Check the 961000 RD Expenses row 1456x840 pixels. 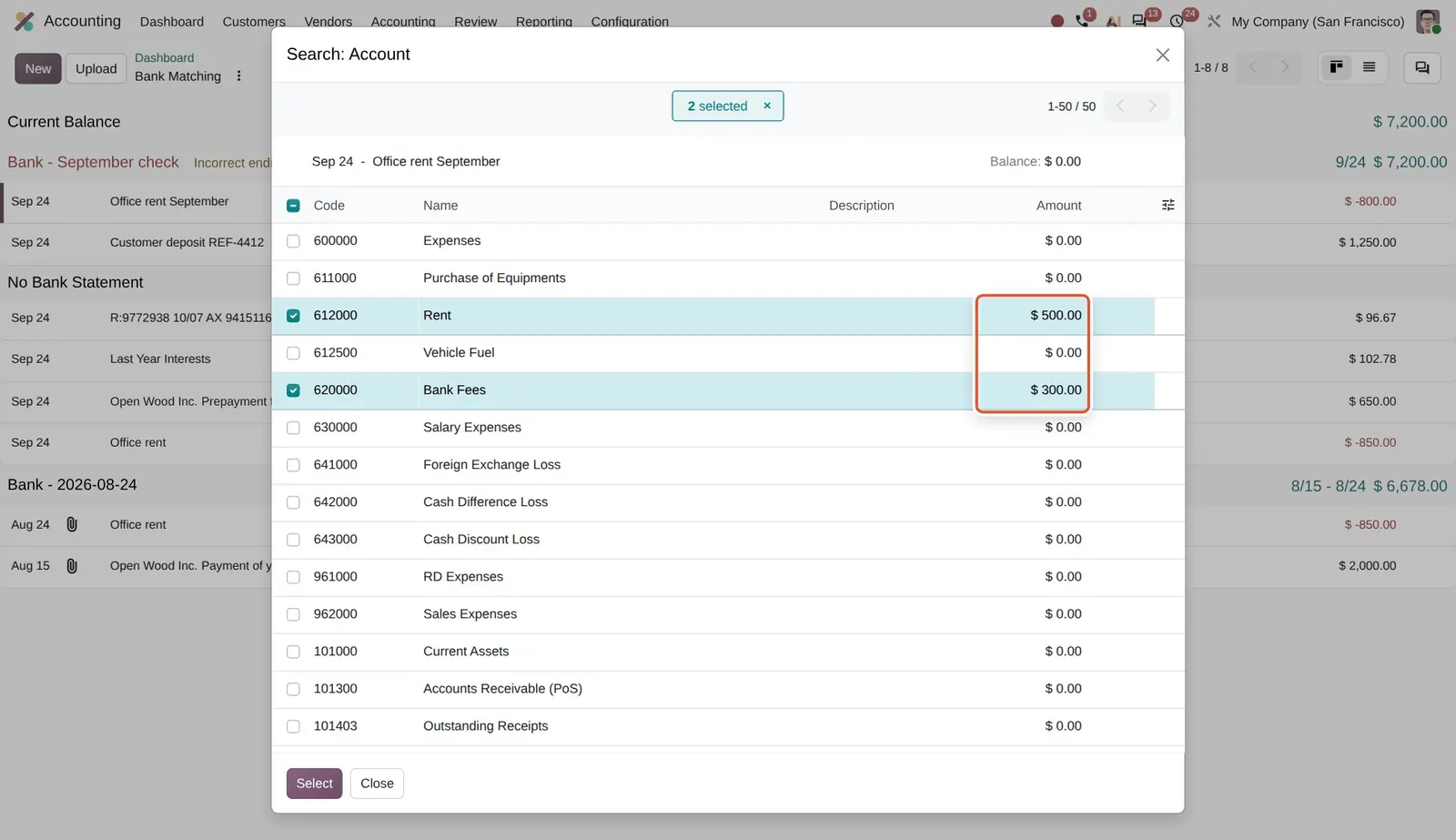coord(293,577)
